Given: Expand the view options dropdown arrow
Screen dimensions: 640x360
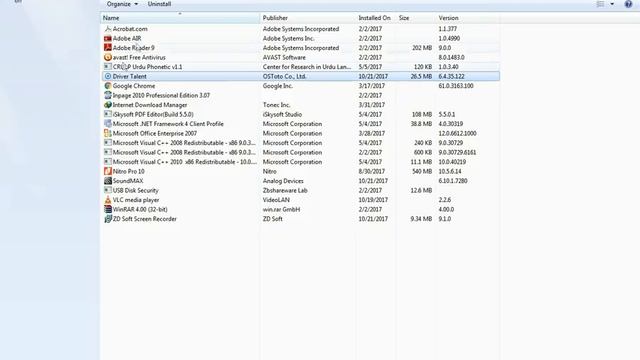Looking at the screenshot, I should 612,4.
